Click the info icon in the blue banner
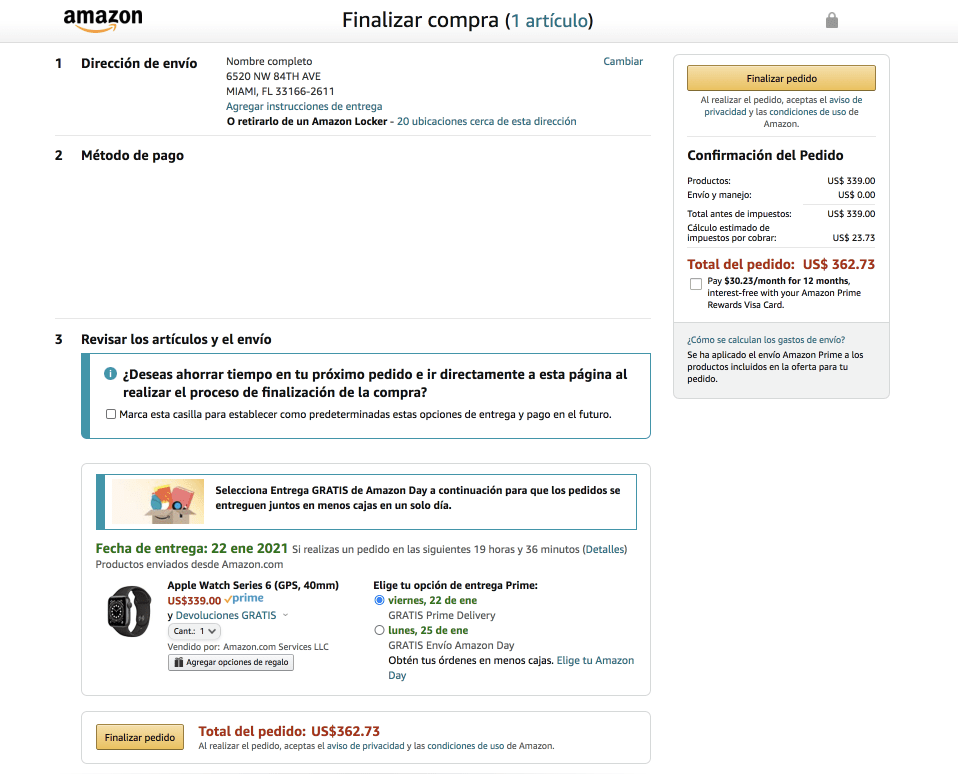The height and width of the screenshot is (774, 958). tap(110, 375)
